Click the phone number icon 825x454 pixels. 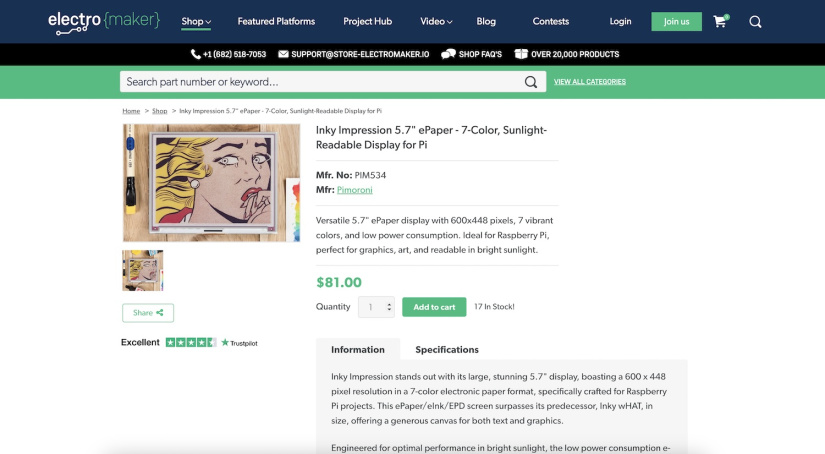tap(196, 54)
